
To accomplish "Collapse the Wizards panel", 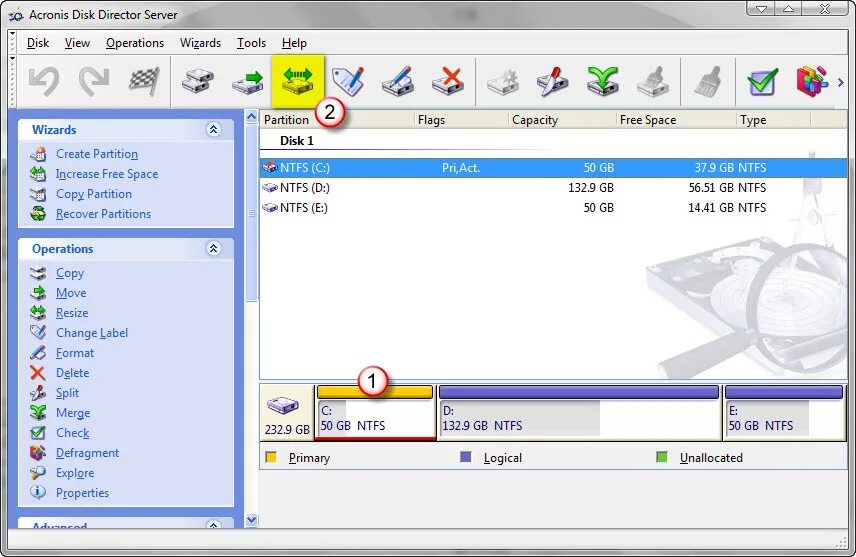I will [x=213, y=129].
